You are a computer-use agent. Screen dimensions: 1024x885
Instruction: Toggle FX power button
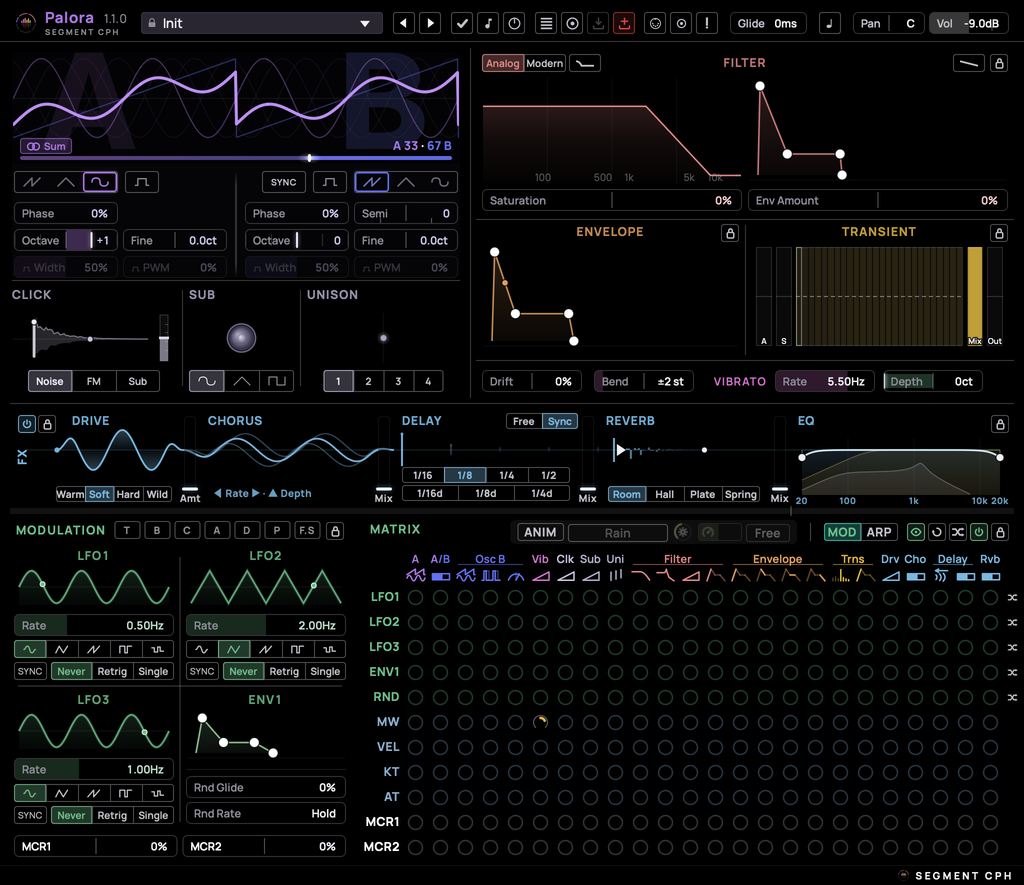[x=27, y=424]
